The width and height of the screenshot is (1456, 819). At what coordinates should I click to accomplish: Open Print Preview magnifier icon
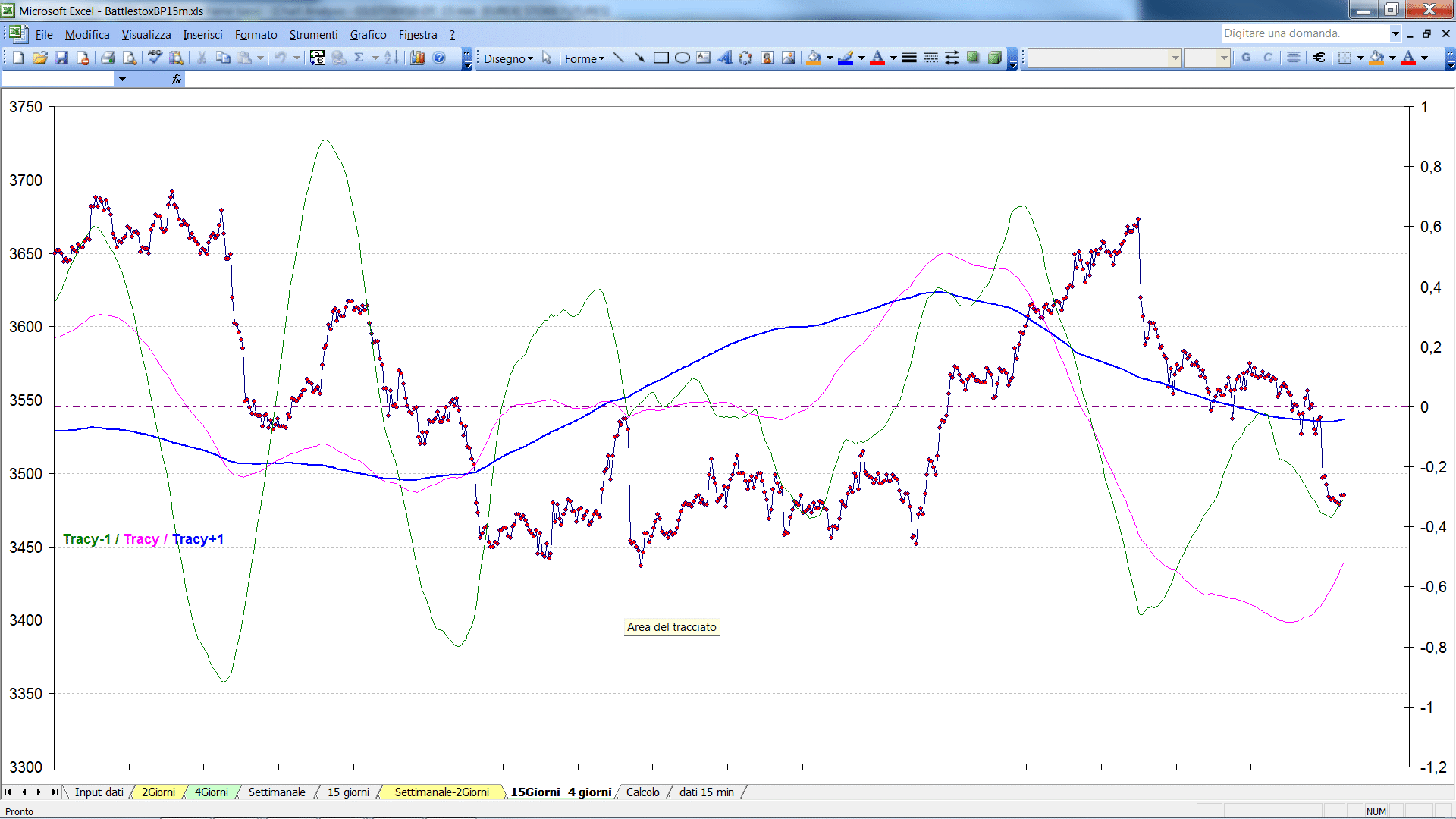130,58
